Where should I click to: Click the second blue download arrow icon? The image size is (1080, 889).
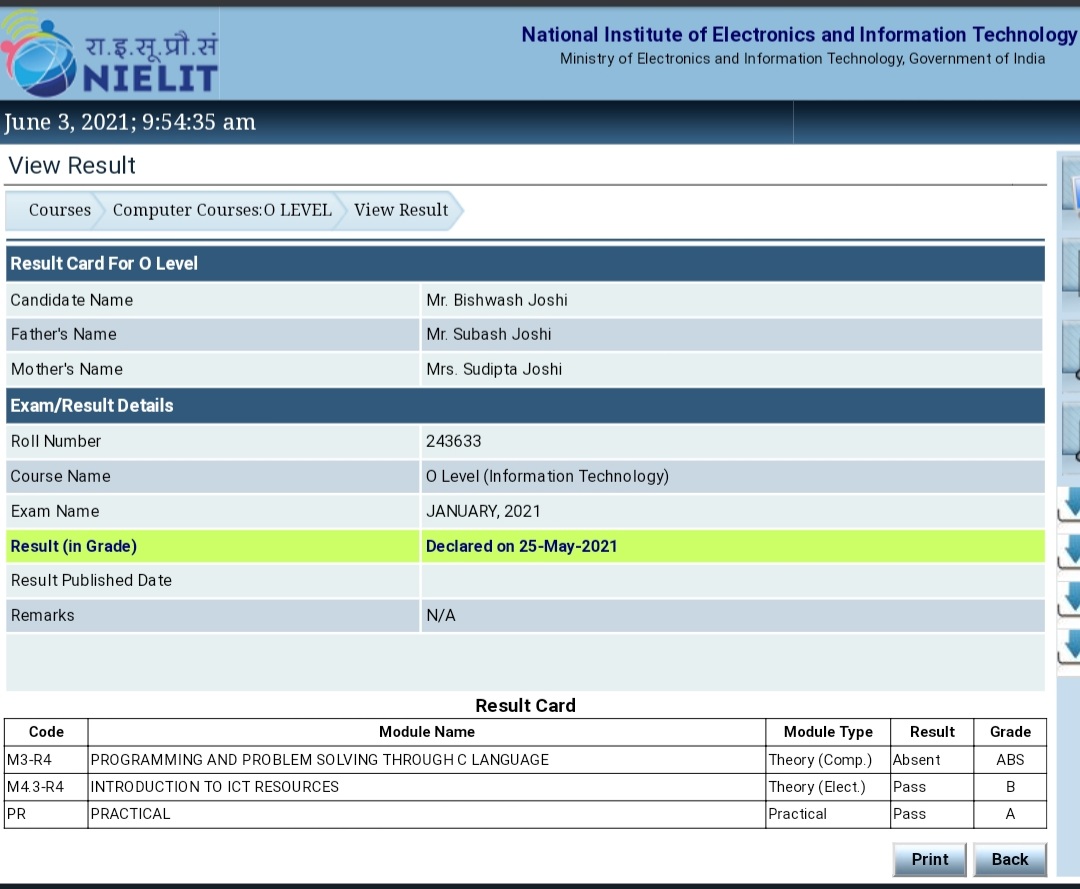pos(1070,551)
